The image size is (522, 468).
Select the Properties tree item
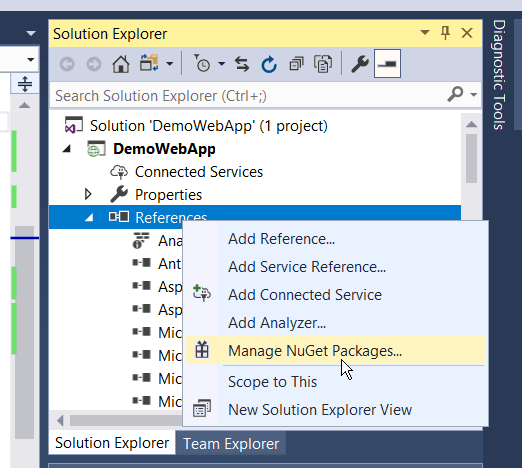tap(168, 195)
